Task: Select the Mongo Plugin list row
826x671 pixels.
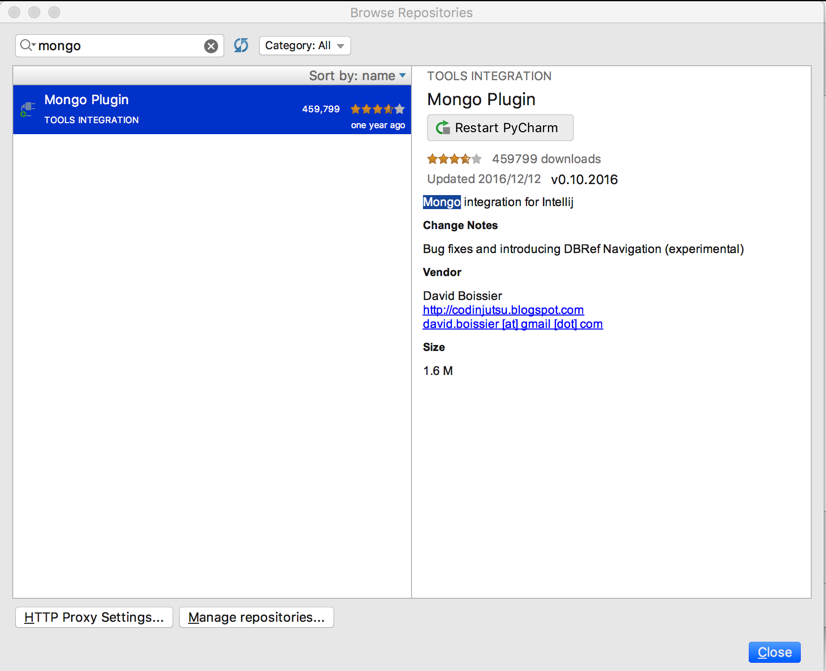Action: [x=212, y=110]
